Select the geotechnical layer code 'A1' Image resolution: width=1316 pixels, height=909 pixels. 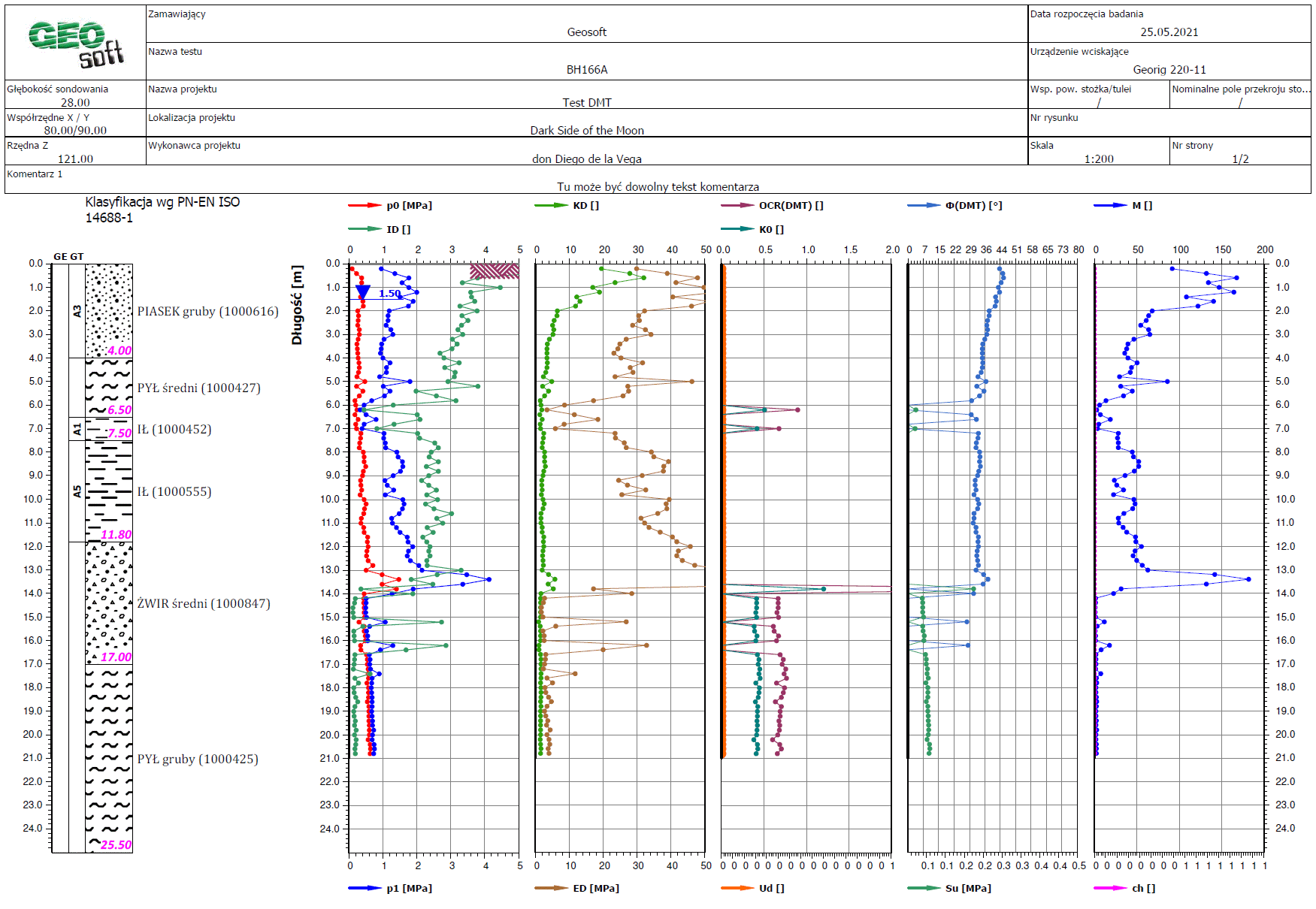[x=77, y=429]
